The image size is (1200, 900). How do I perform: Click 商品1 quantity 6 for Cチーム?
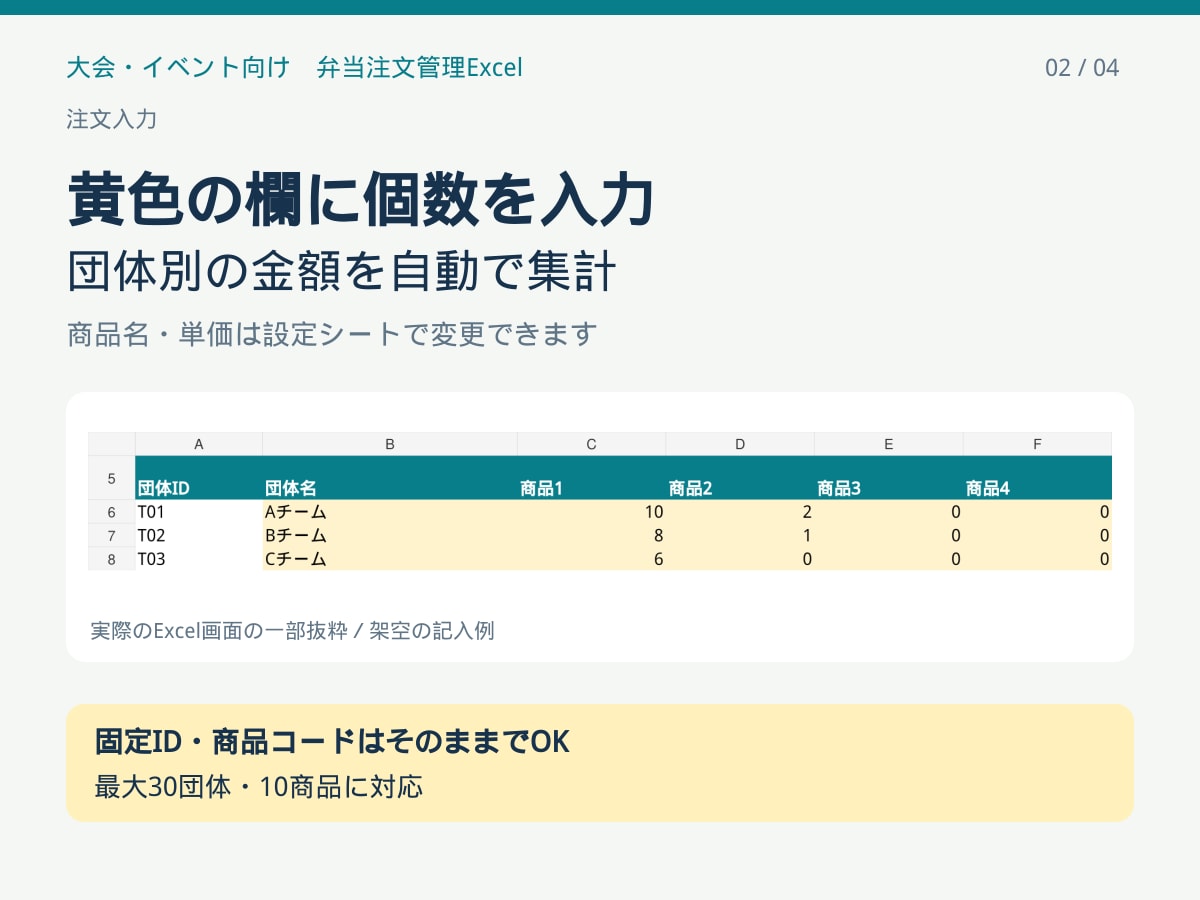pos(592,559)
